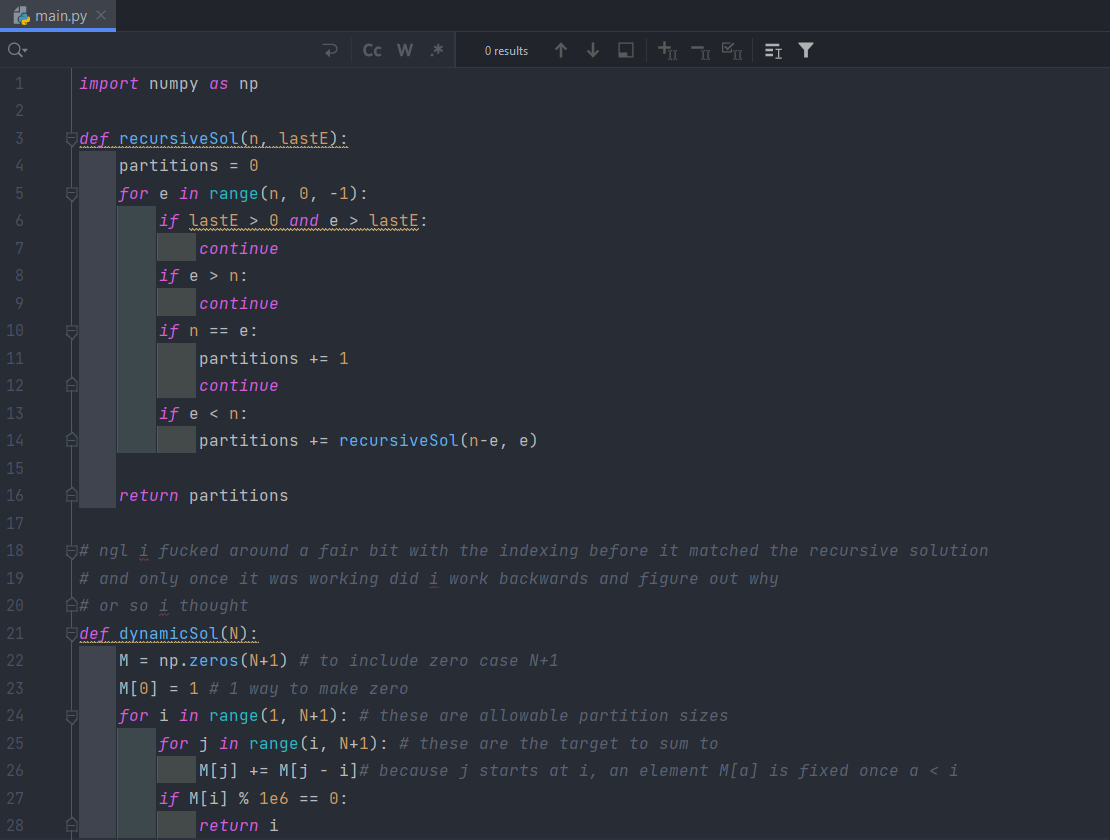Toggle the Match Case (Cc) option
1110x840 pixels.
pos(372,50)
